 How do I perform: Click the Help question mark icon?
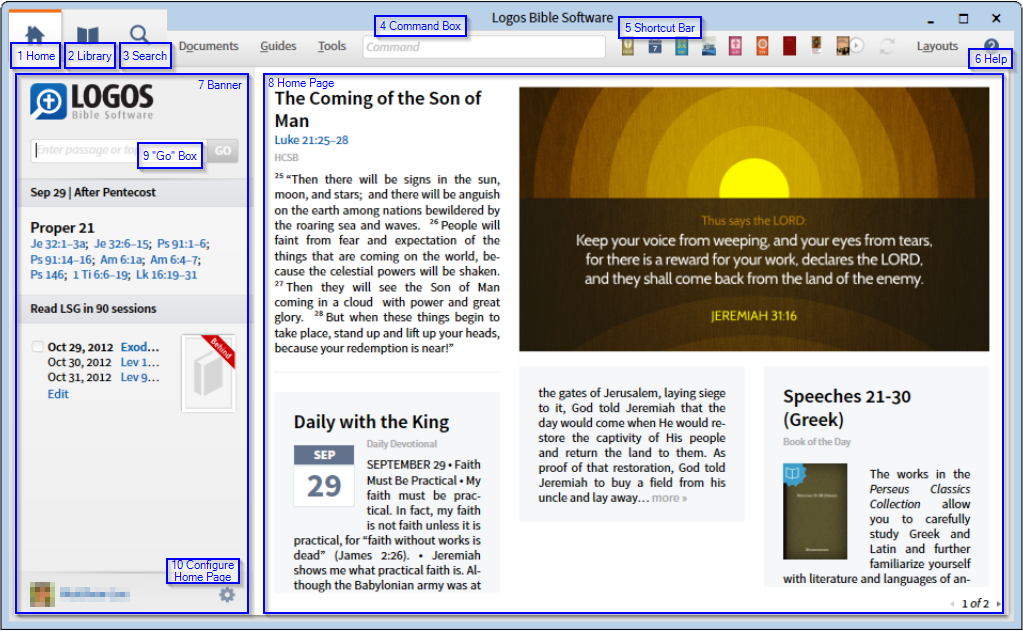991,46
